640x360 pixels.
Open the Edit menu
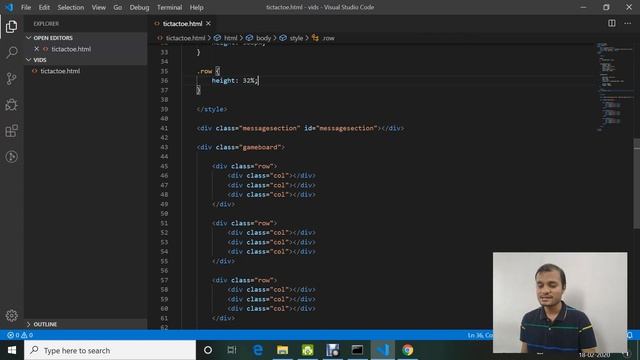44,7
